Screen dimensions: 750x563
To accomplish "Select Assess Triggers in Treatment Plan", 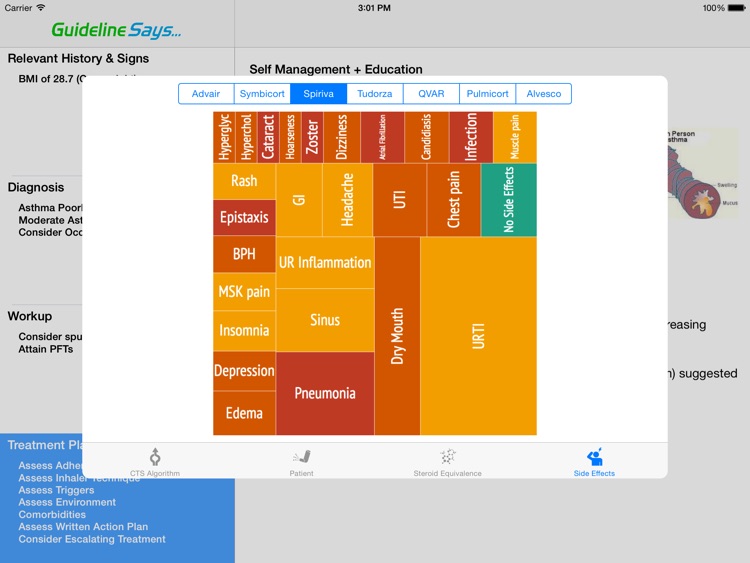I will pyautogui.click(x=56, y=490).
